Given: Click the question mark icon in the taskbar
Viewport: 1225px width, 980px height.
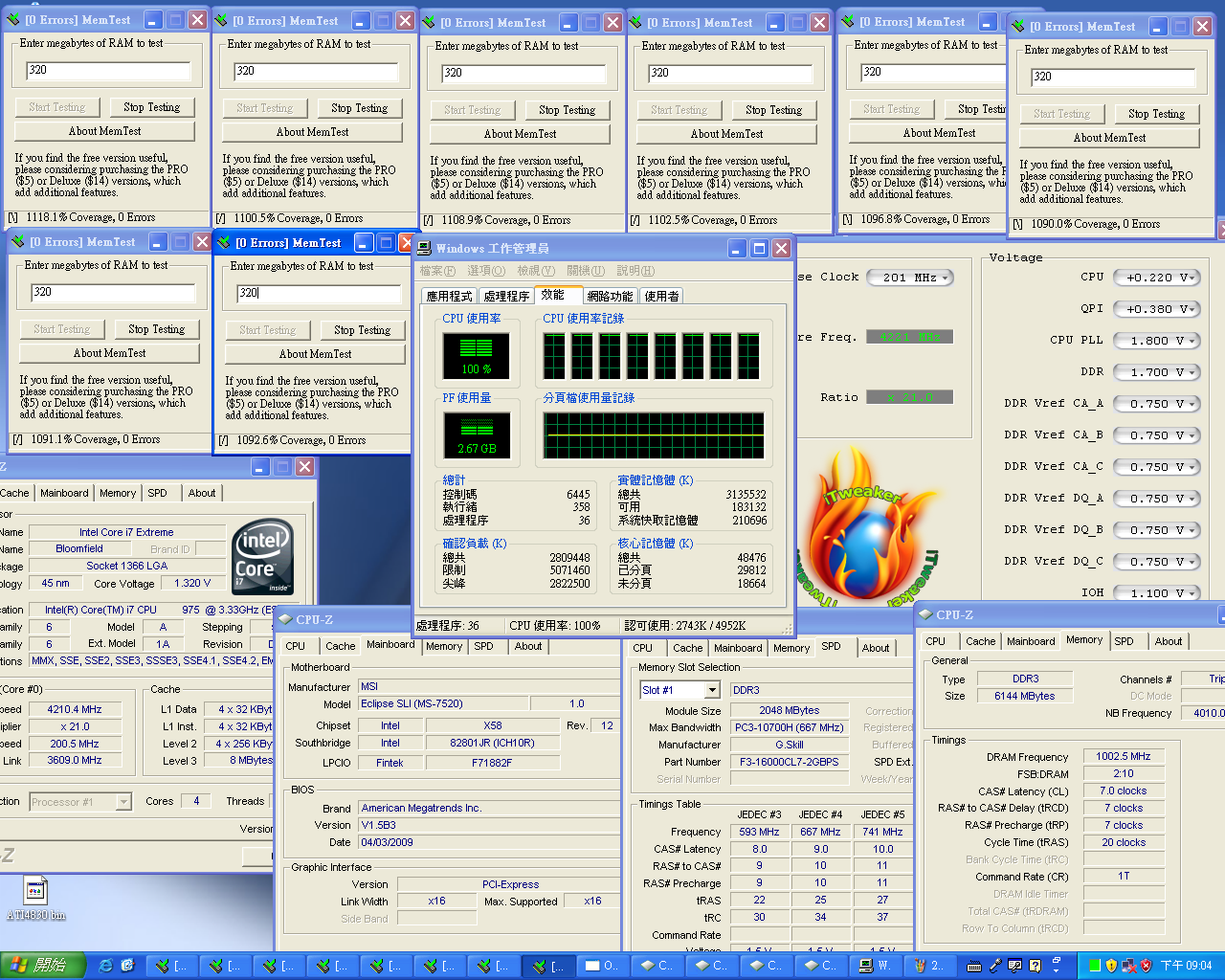Looking at the screenshot, I should click(1035, 966).
